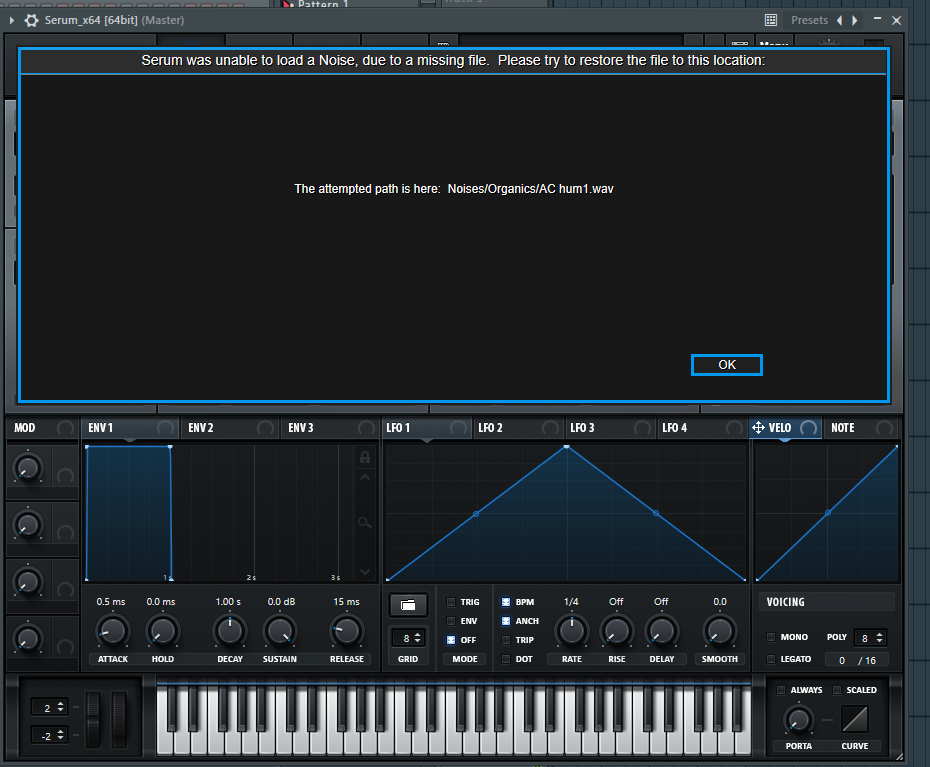The image size is (930, 767).
Task: Enable TRIG mode checkbox
Action: [x=451, y=602]
